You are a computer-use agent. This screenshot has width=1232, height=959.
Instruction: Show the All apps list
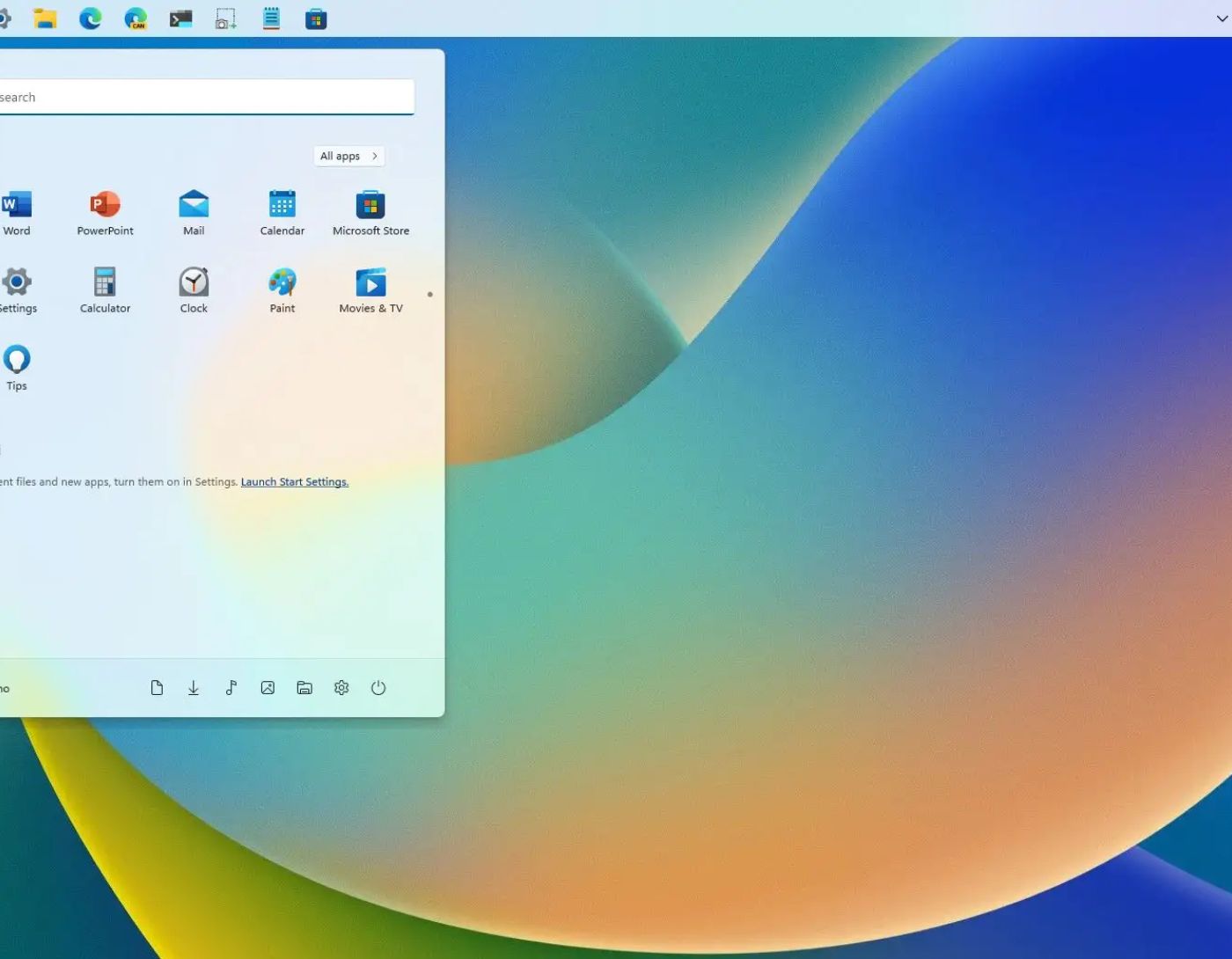348,156
